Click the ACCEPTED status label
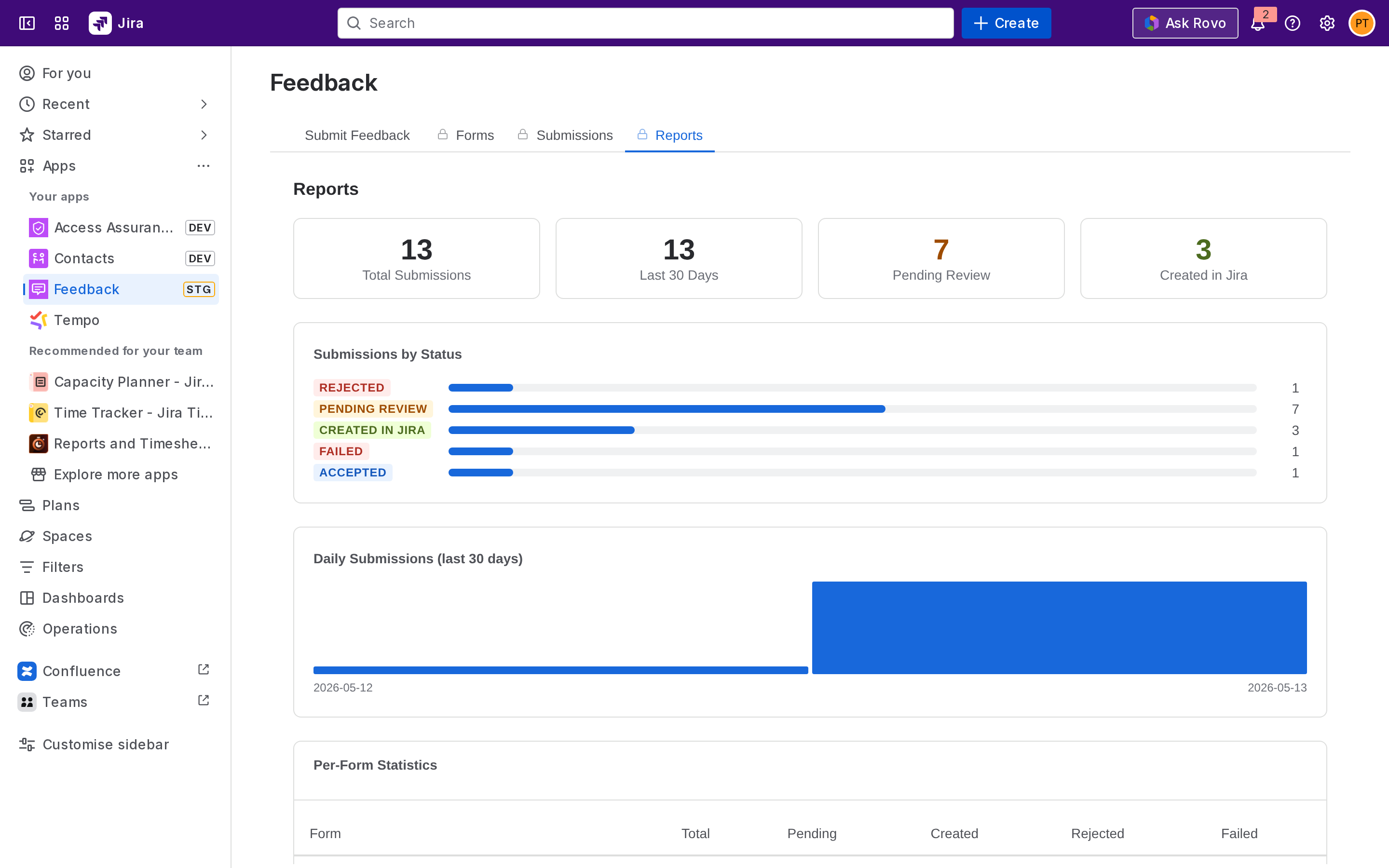The image size is (1389, 868). [353, 473]
